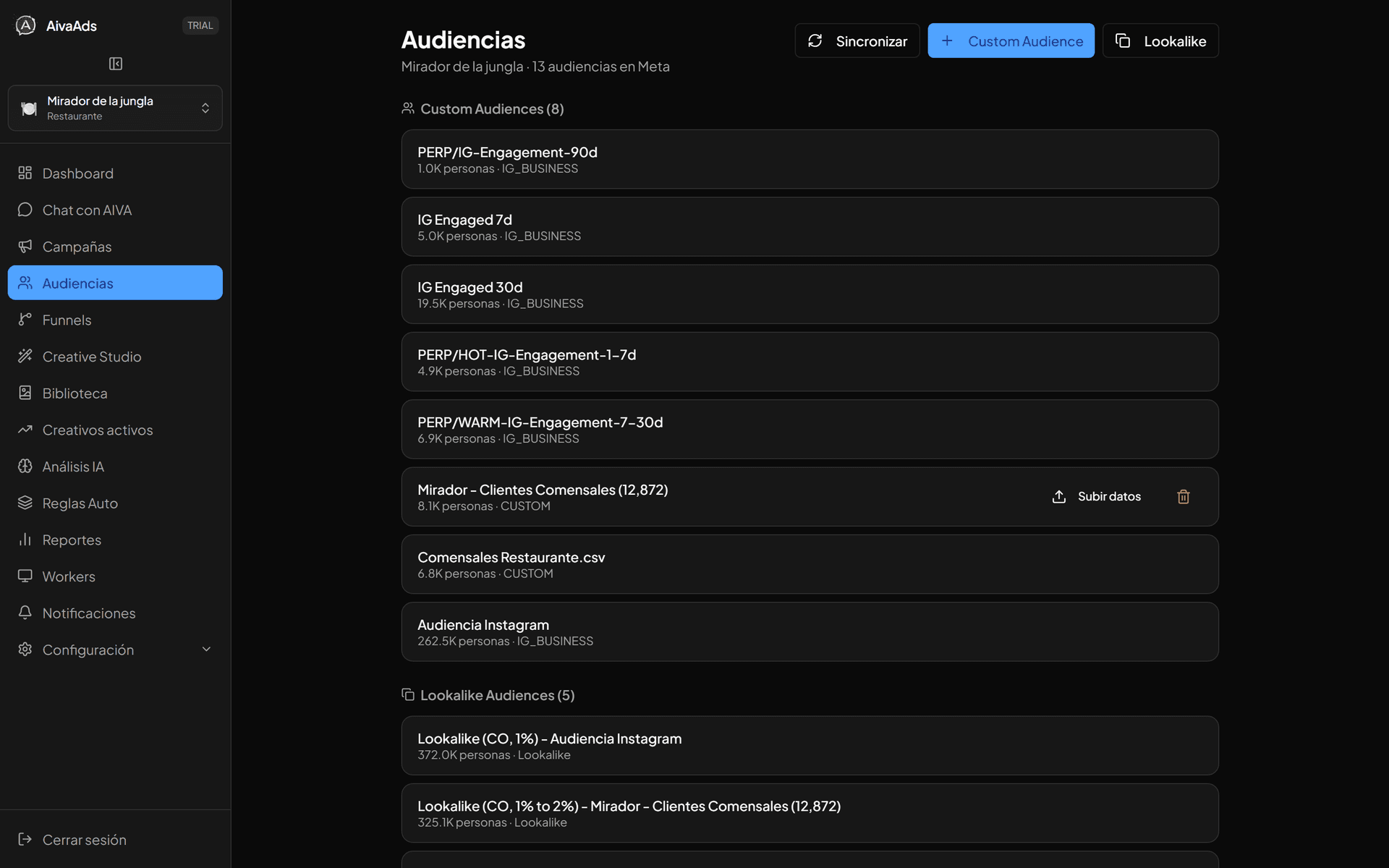Click Sincronizar button
Image resolution: width=1389 pixels, height=868 pixels.
click(x=857, y=41)
